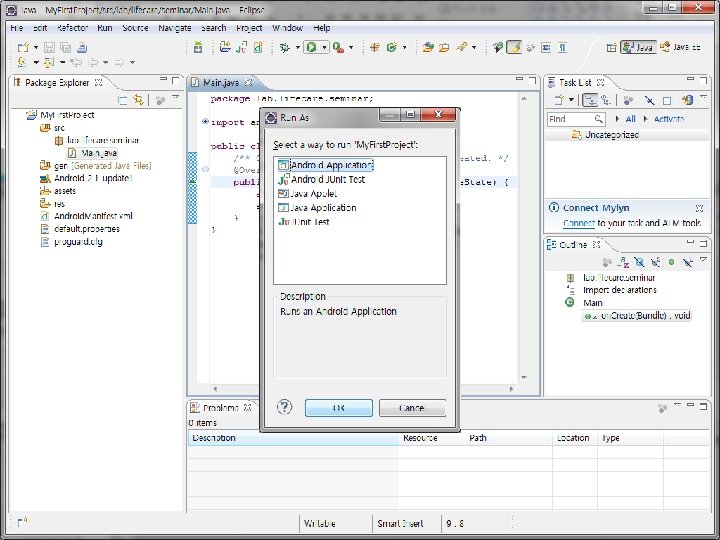This screenshot has width=720, height=540.
Task: Open the New wizard dropdown arrow
Action: pyautogui.click(x=36, y=48)
